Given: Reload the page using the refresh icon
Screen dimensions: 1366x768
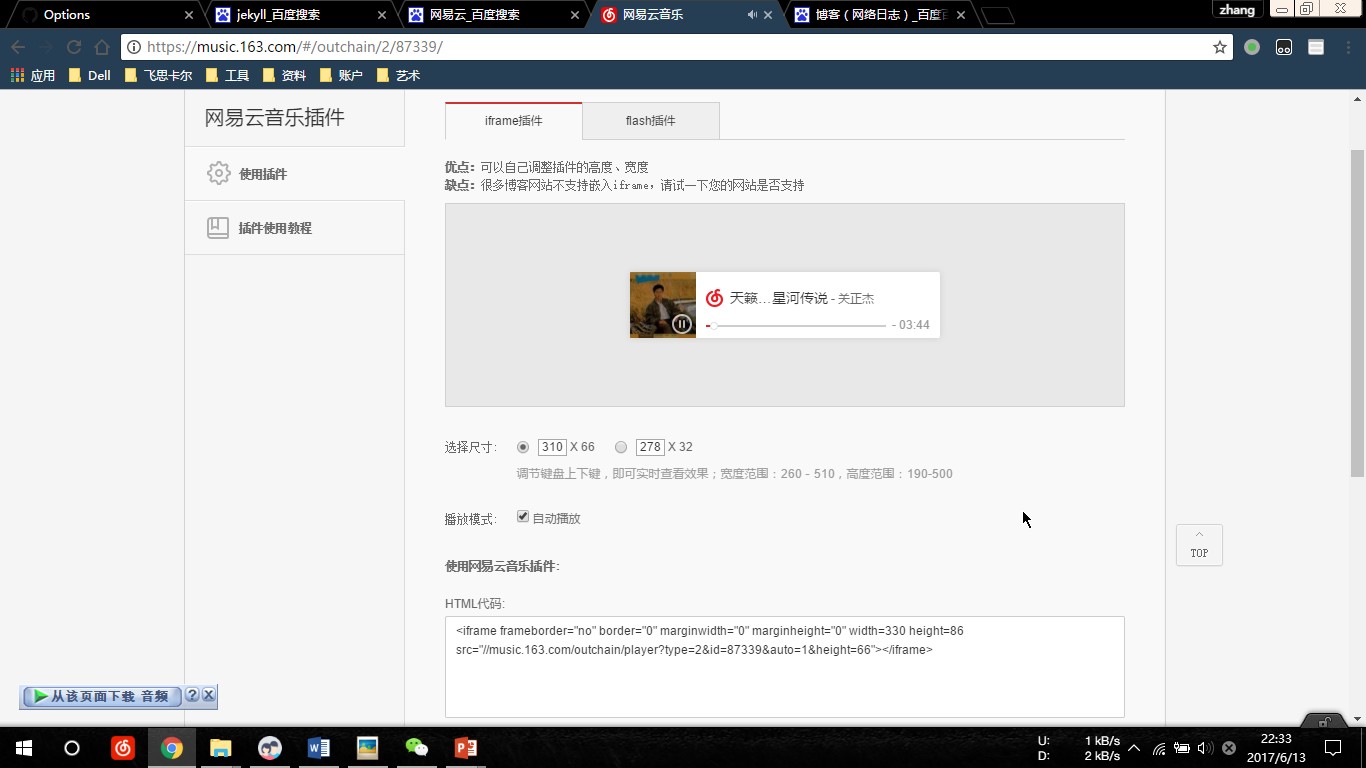Looking at the screenshot, I should (74, 47).
